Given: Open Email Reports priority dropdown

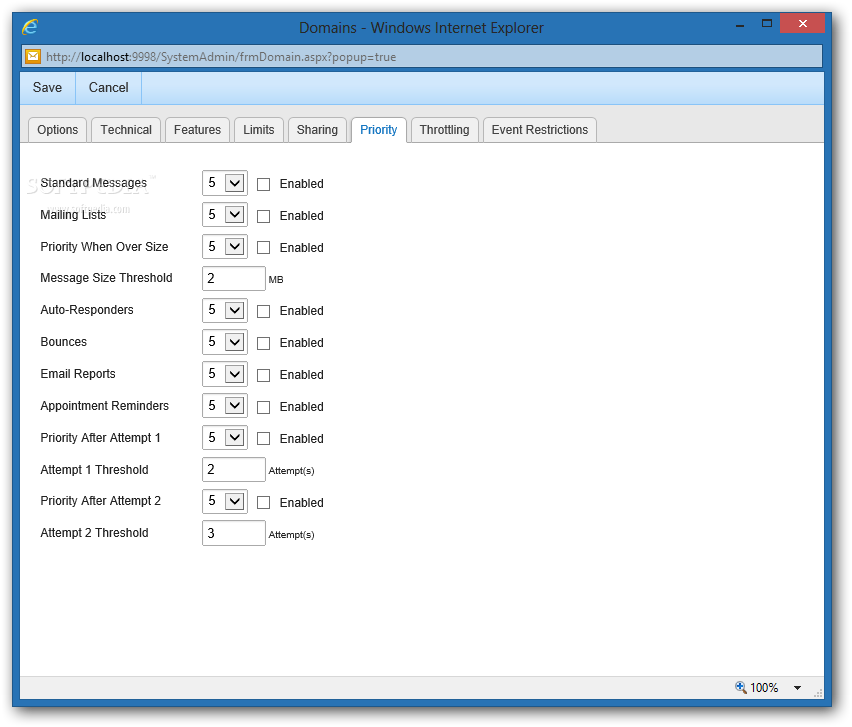Looking at the screenshot, I should click(x=224, y=374).
